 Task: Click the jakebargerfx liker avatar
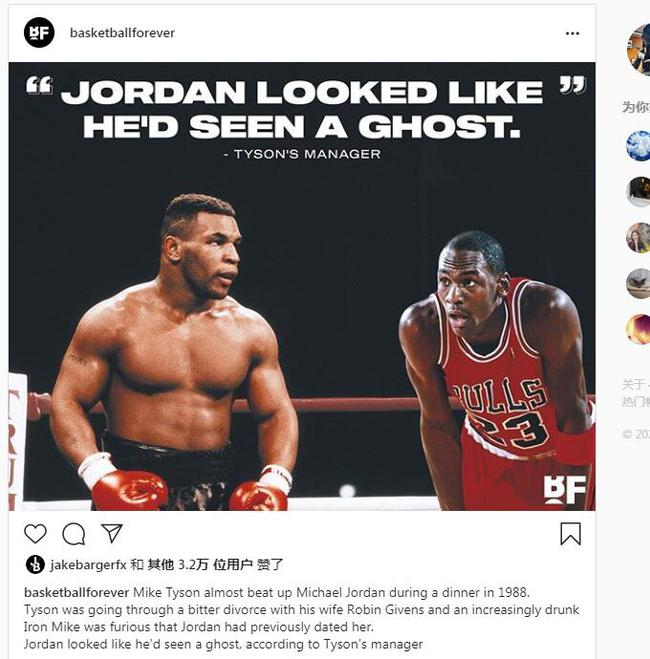[35, 564]
